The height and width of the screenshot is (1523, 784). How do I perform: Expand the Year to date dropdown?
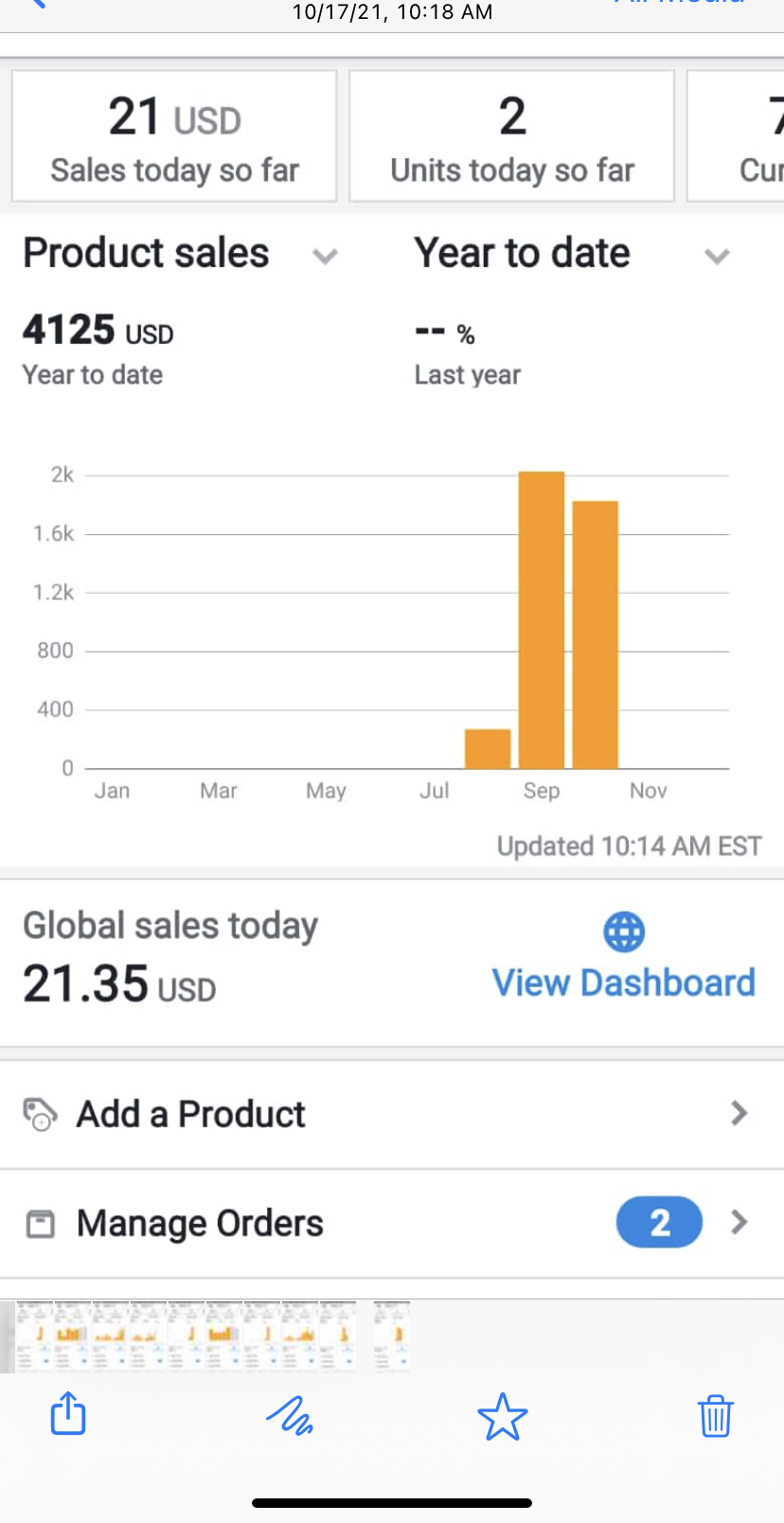(717, 256)
